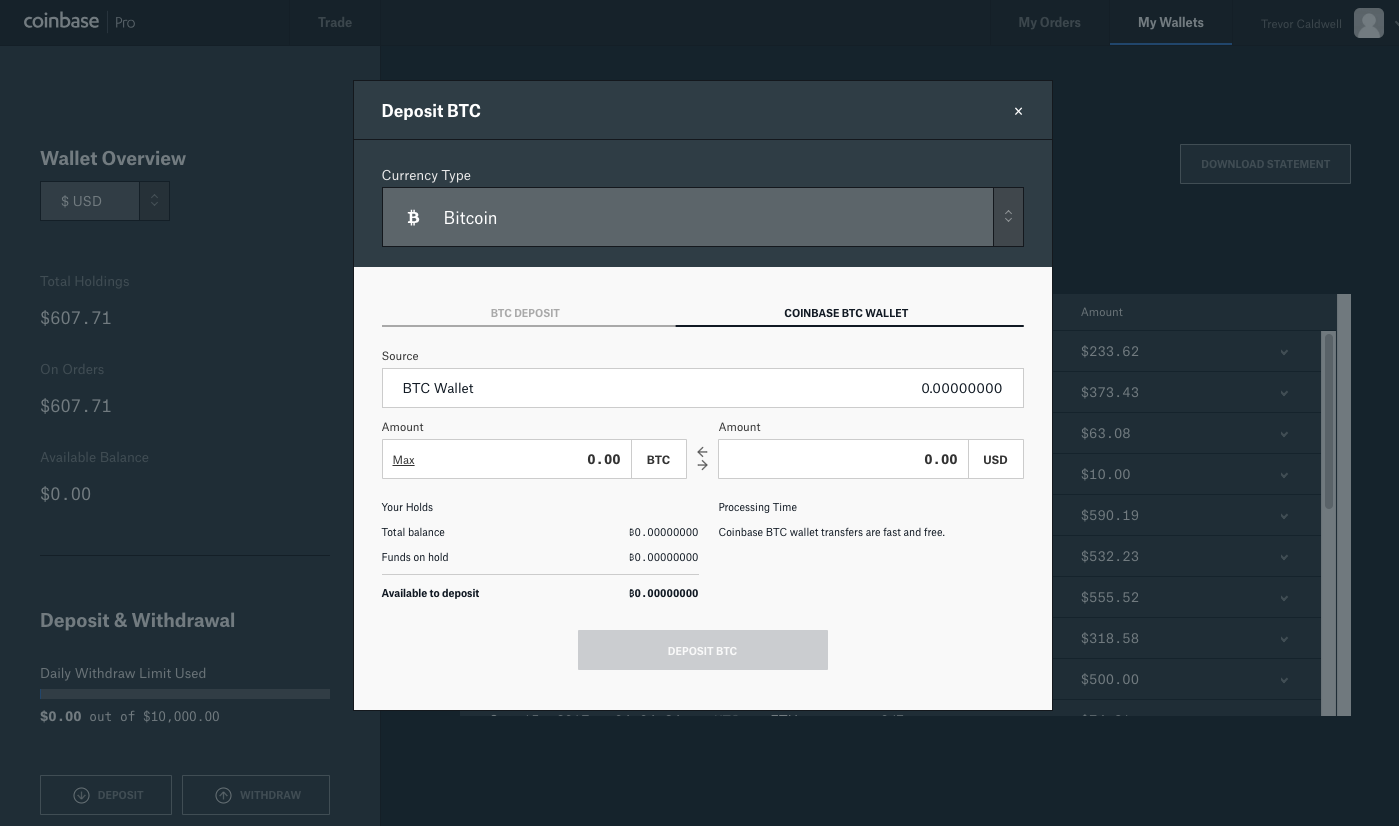Viewport: 1399px width, 826px height.
Task: Click the Total Holdings $607.71 value
Action: [x=76, y=318]
